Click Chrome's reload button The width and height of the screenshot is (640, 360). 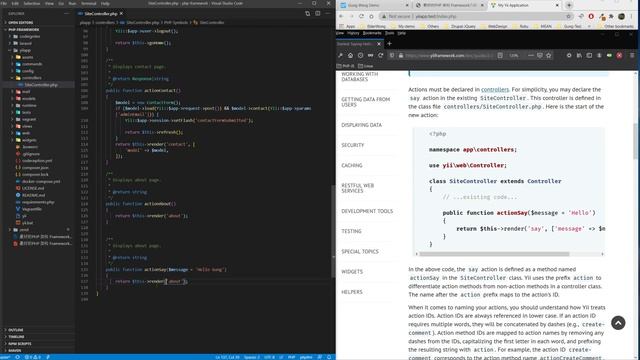click(x=361, y=16)
